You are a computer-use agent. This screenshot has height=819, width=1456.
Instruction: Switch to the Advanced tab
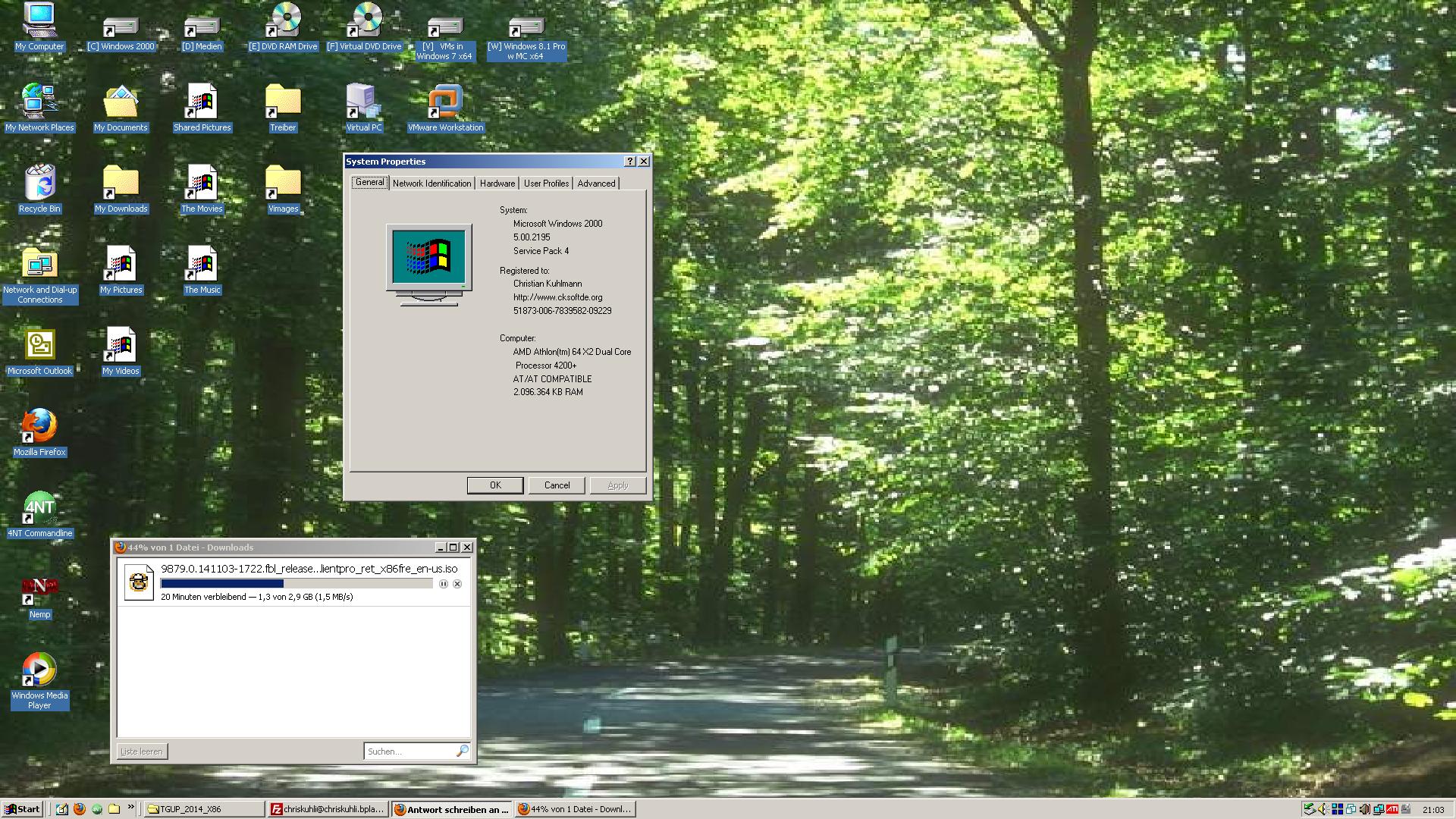[596, 184]
